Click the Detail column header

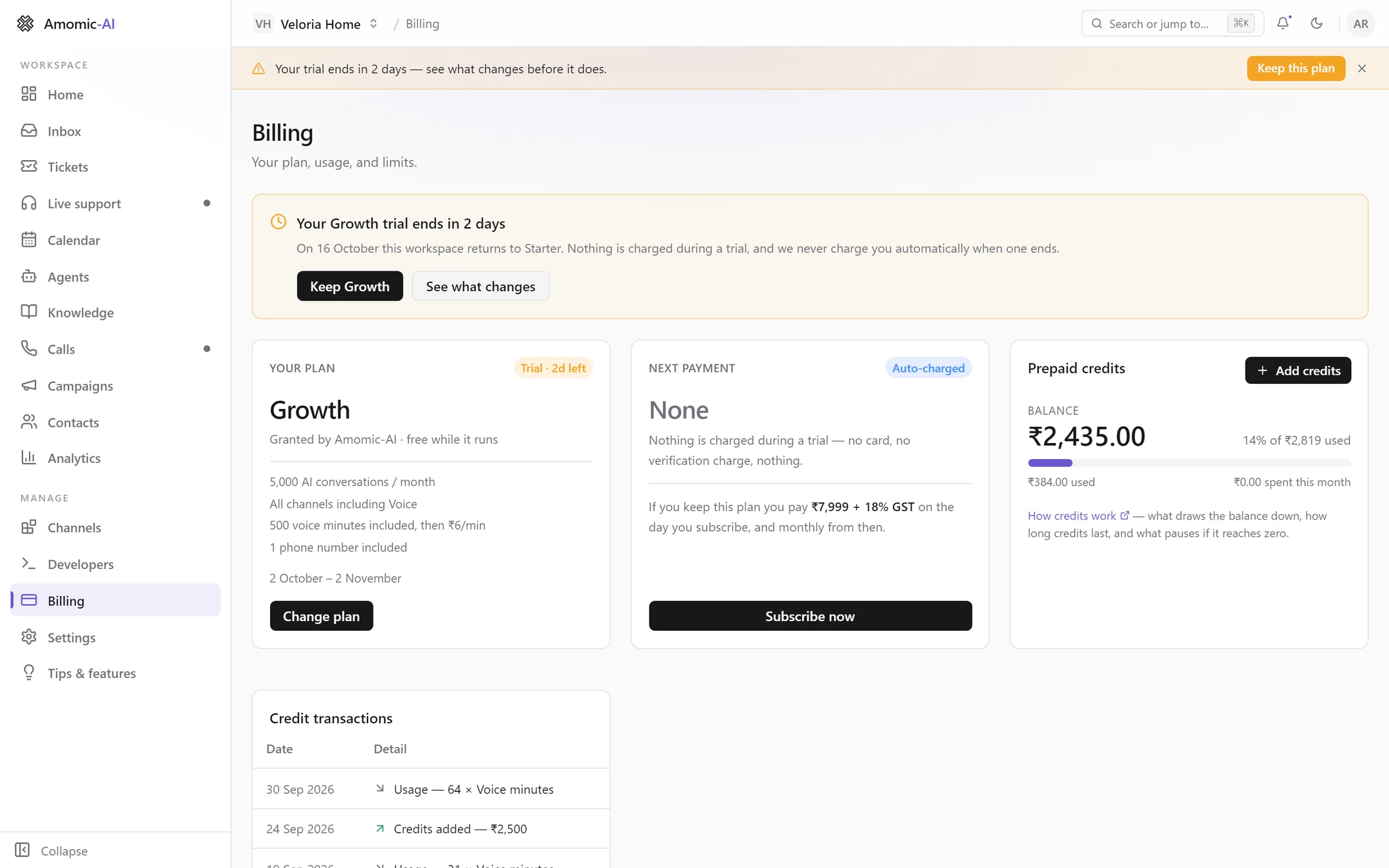click(x=390, y=749)
